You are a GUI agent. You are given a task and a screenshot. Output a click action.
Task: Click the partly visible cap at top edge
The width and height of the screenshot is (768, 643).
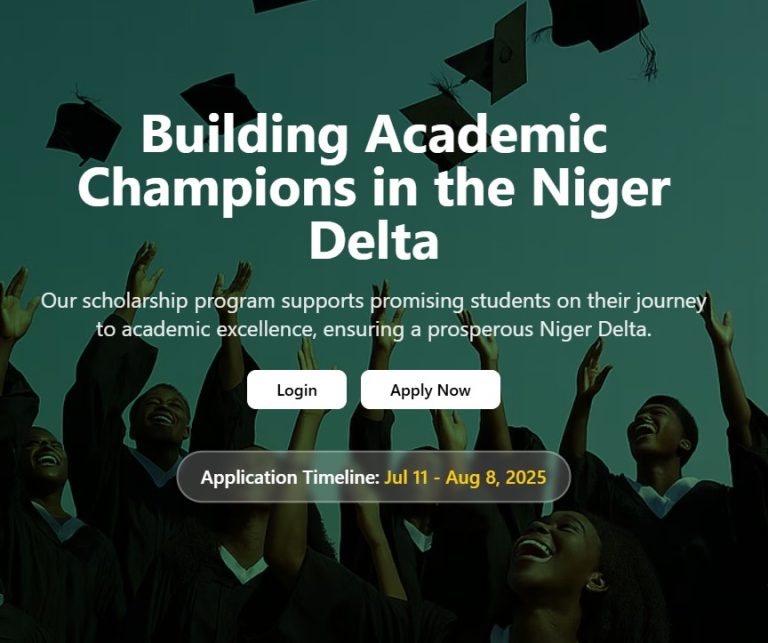[x=285, y=5]
